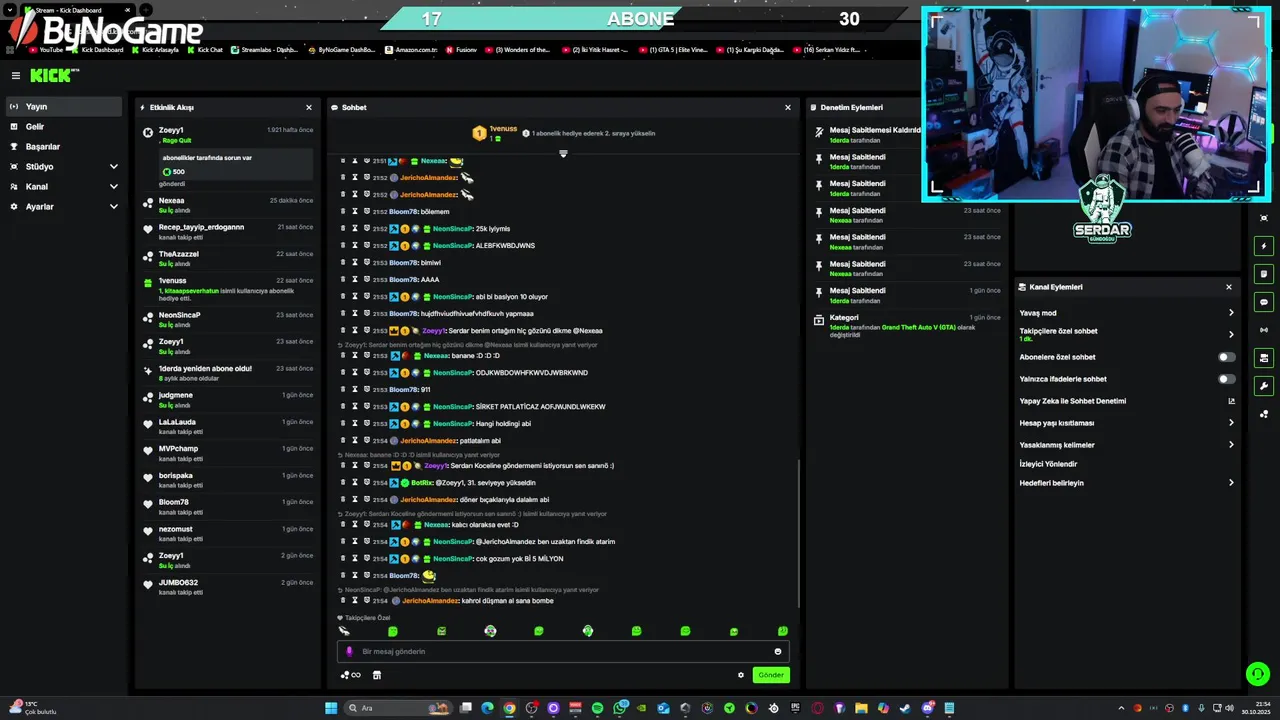Viewport: 1280px width, 720px height.
Task: Insert the last green emote in row
Action: (x=783, y=631)
